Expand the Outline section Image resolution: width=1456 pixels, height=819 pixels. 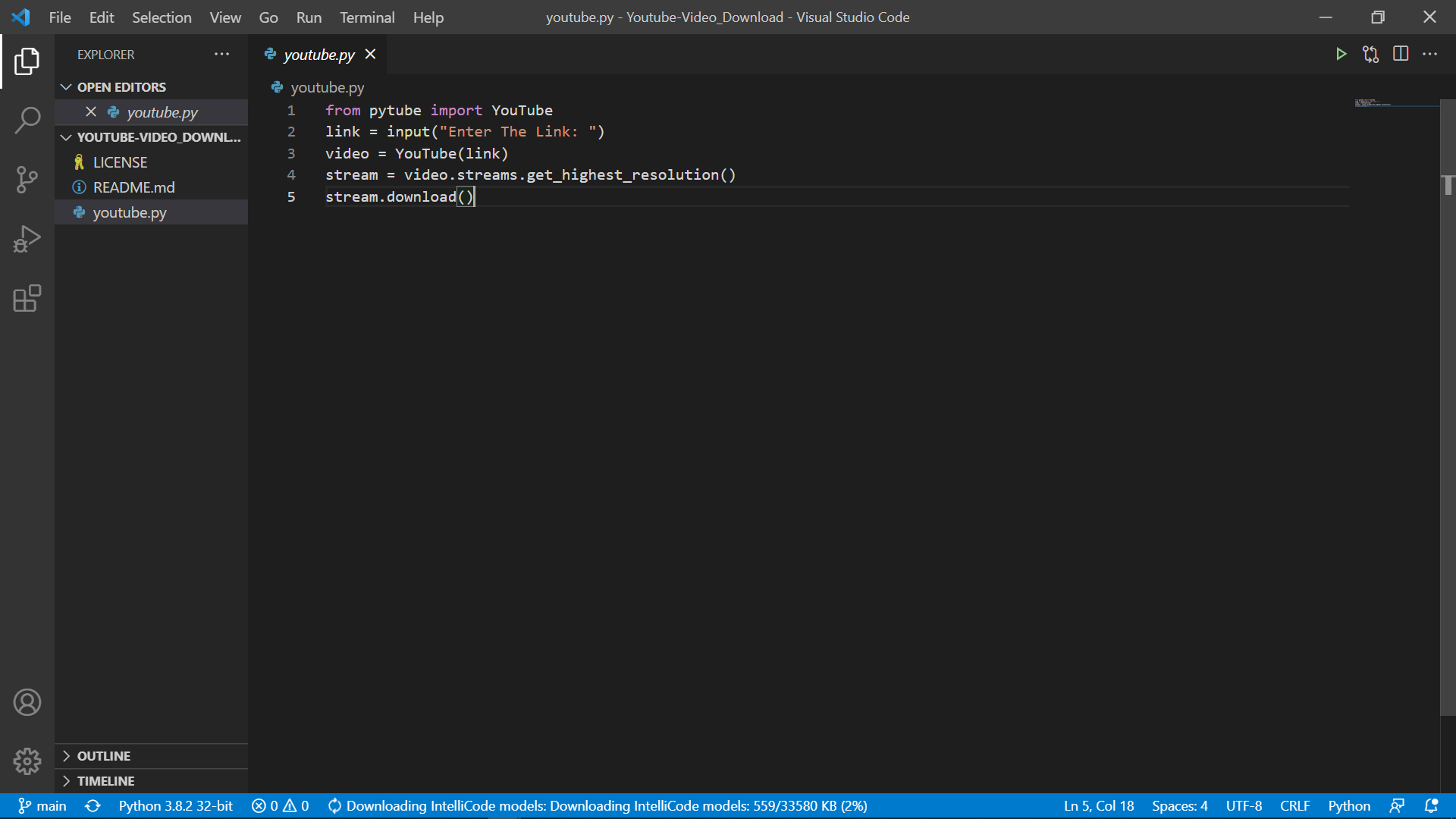click(x=152, y=756)
